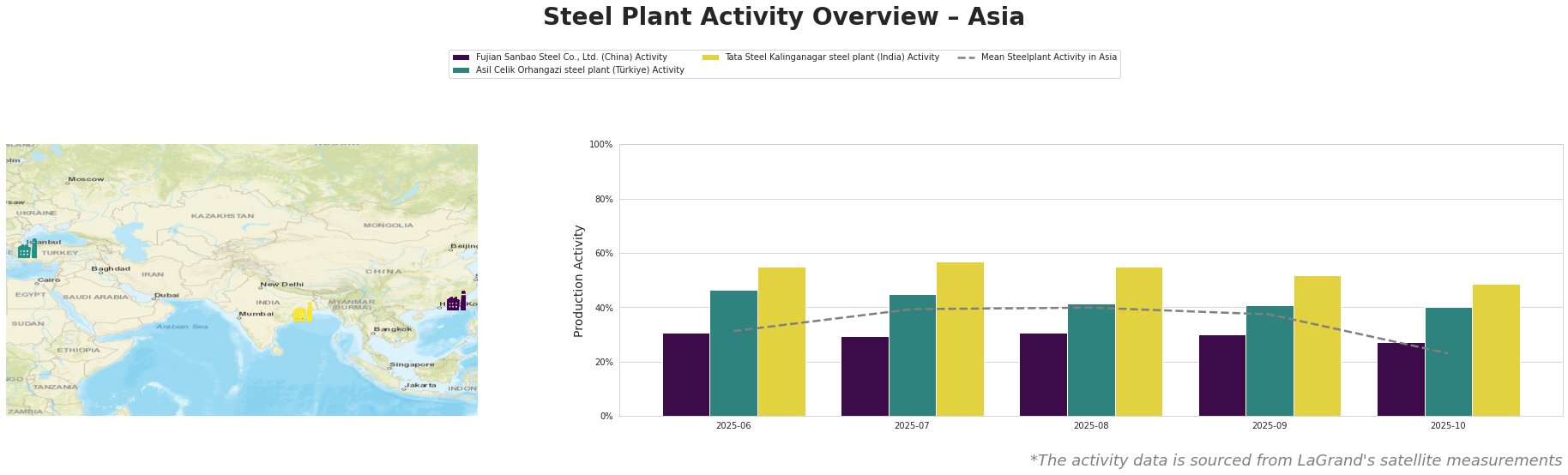Click the teal bar for 2025-06
This screenshot has height=475, width=1568.
click(x=733, y=353)
